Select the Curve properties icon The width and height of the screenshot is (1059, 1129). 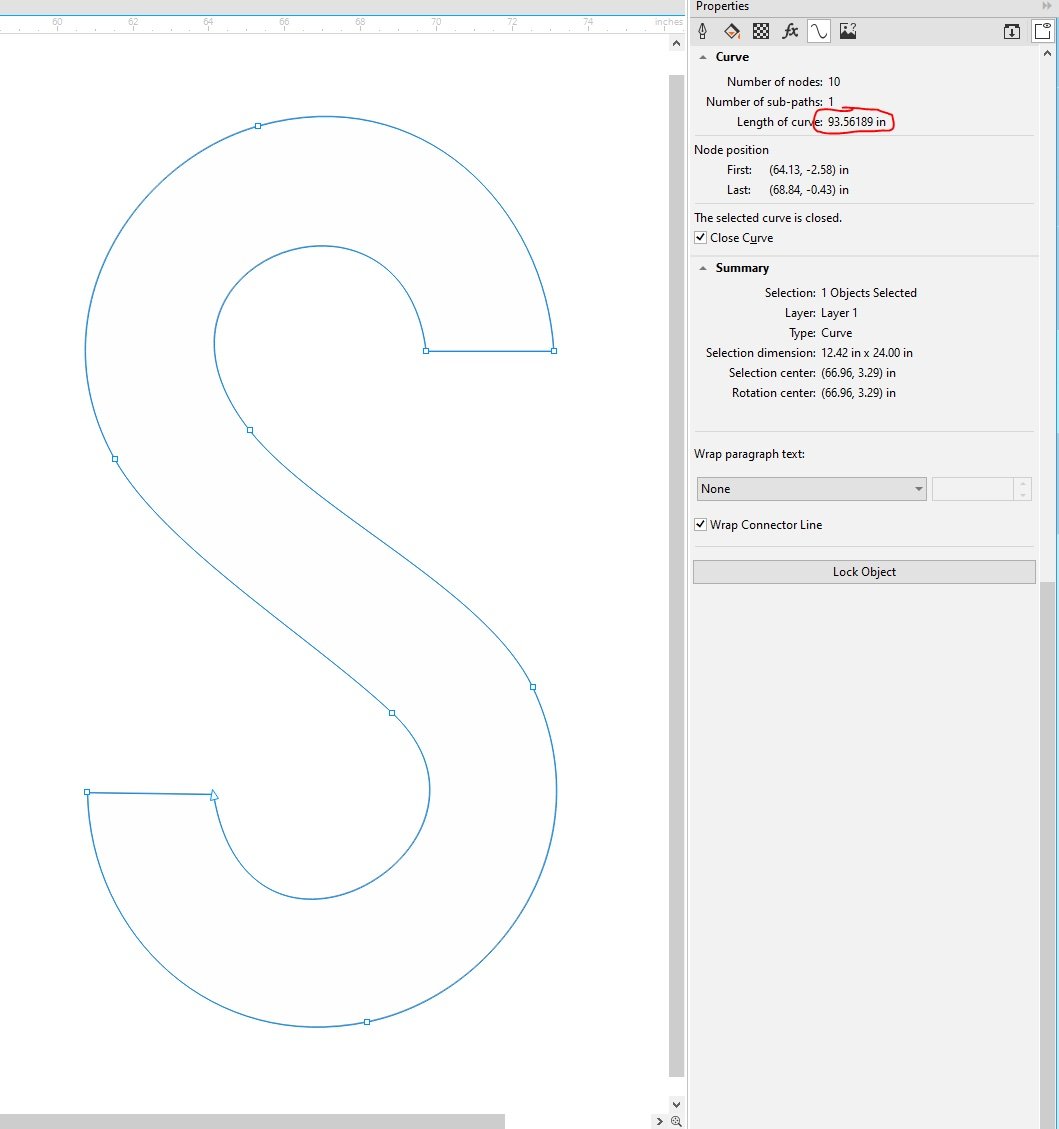(818, 30)
